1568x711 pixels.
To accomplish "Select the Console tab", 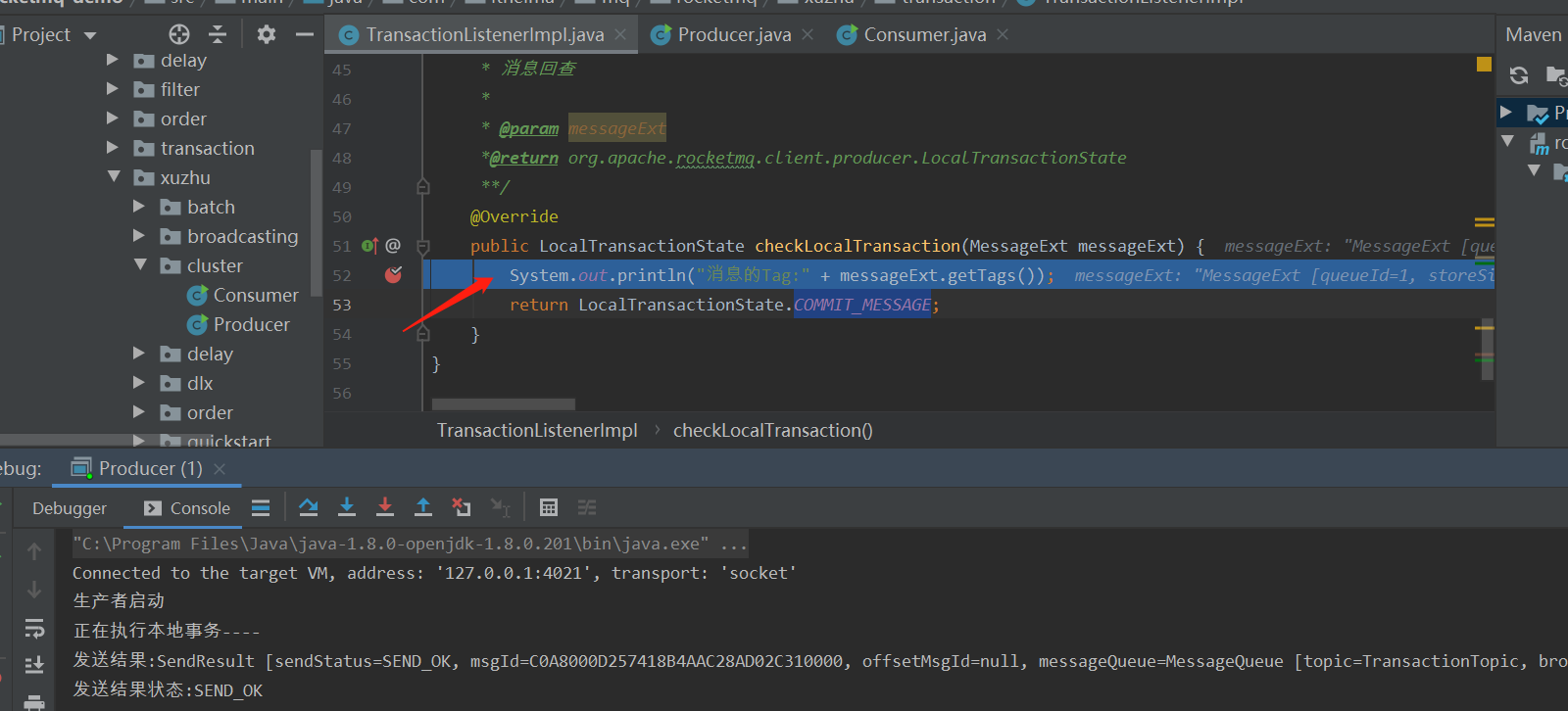I will tap(187, 508).
